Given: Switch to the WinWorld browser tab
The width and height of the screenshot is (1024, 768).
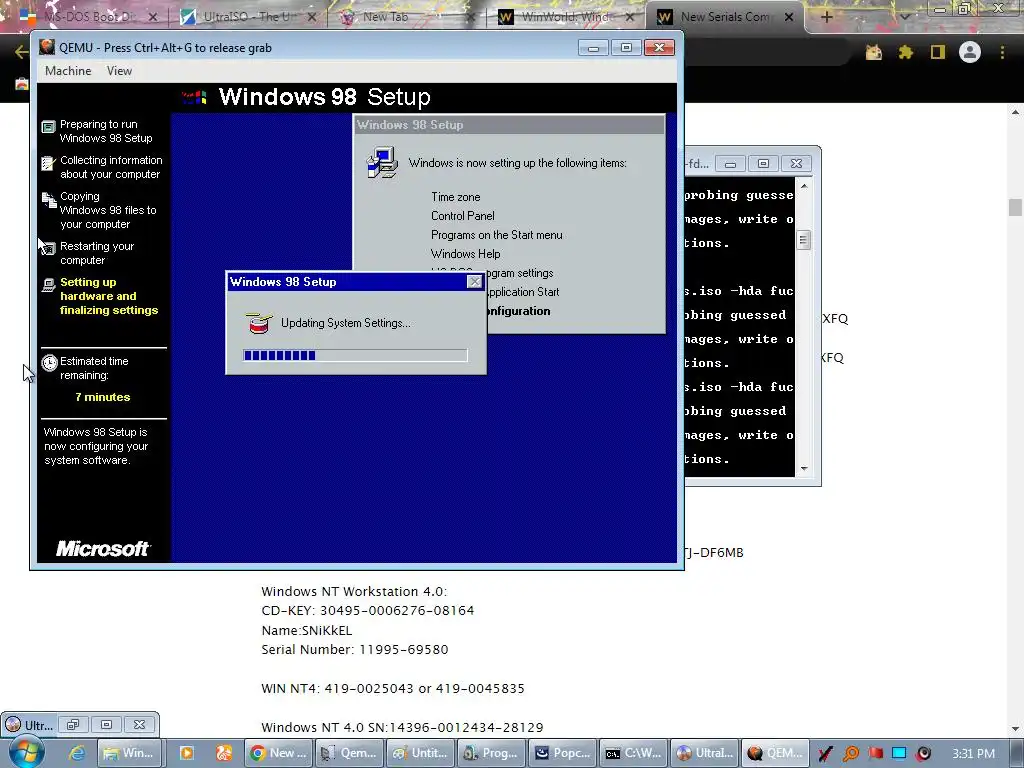Looking at the screenshot, I should click(x=566, y=17).
